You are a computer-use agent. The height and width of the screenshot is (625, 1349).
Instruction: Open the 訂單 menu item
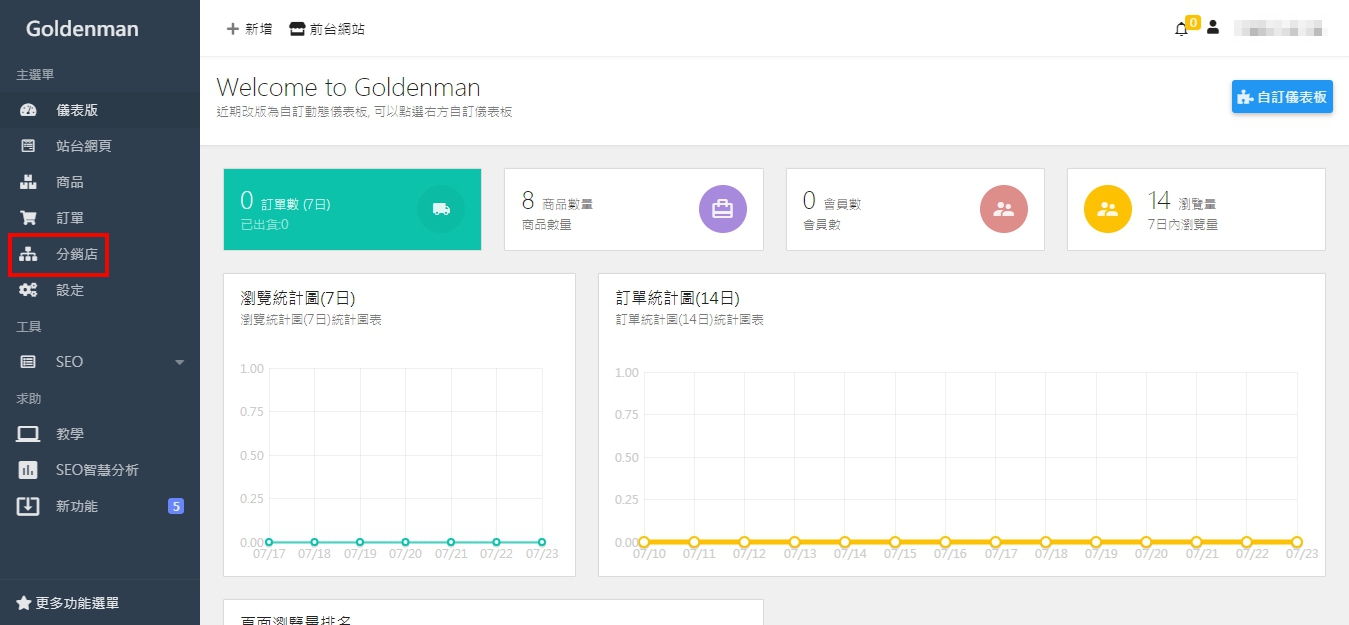[100, 218]
